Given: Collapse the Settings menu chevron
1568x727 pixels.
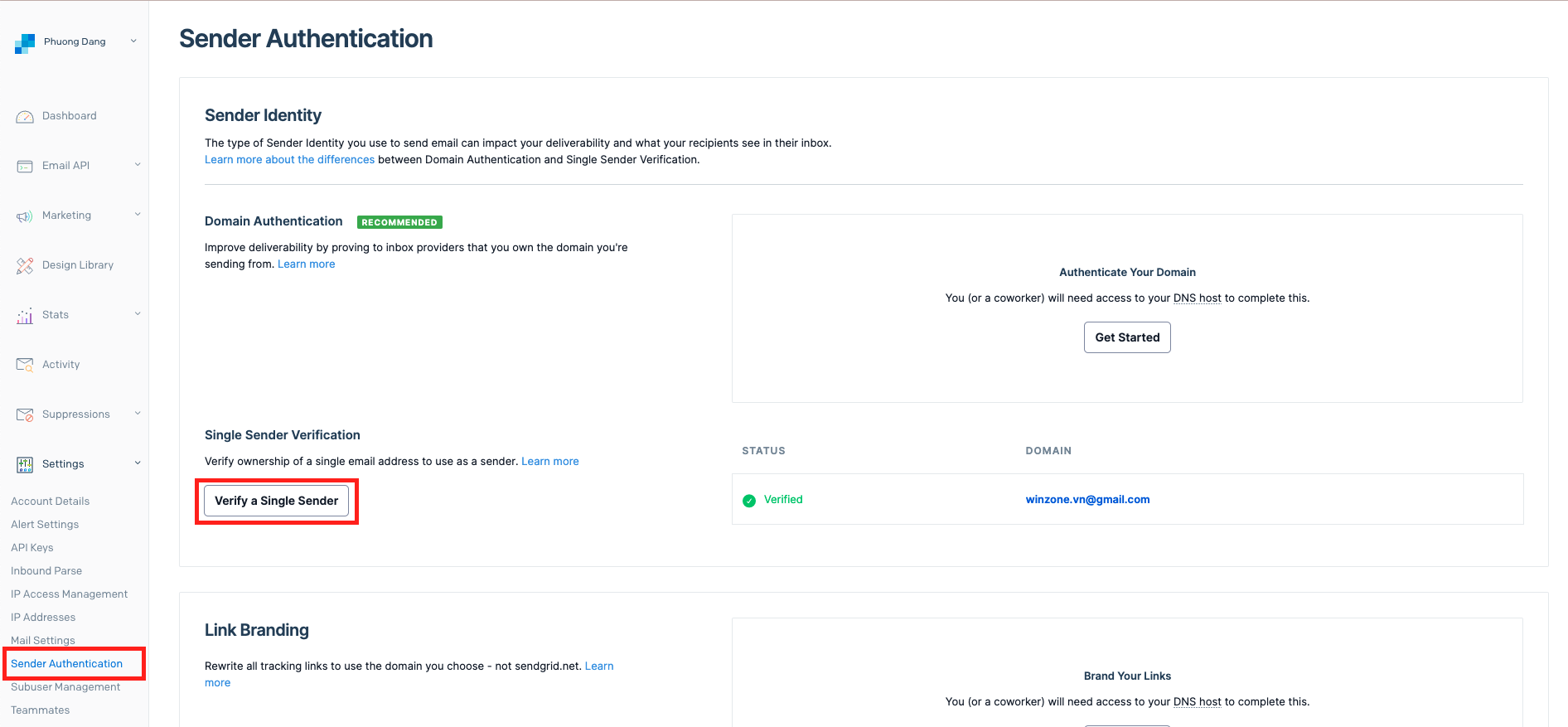Looking at the screenshot, I should (x=138, y=463).
